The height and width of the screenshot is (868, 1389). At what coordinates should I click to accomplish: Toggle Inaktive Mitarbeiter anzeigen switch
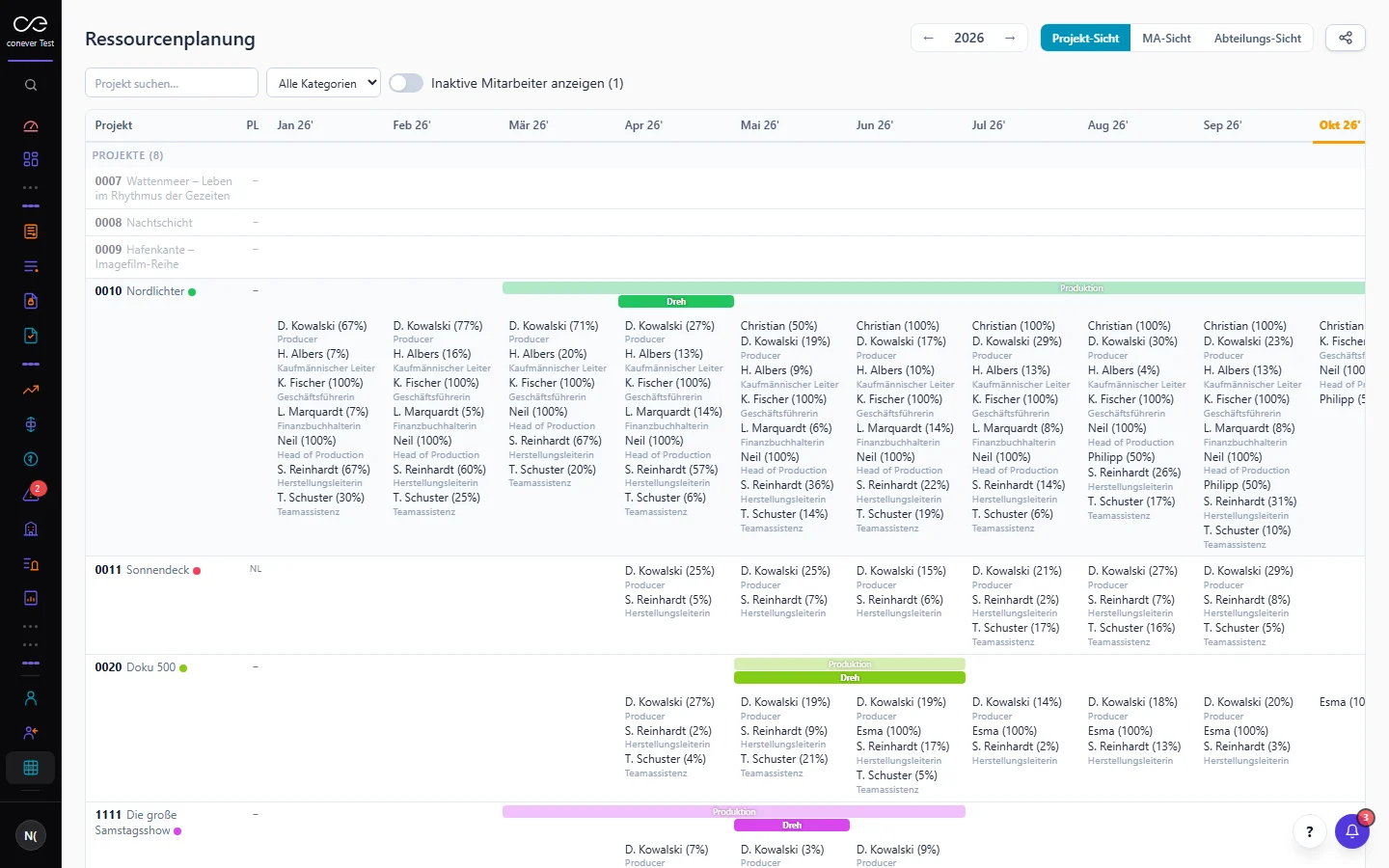(x=406, y=83)
